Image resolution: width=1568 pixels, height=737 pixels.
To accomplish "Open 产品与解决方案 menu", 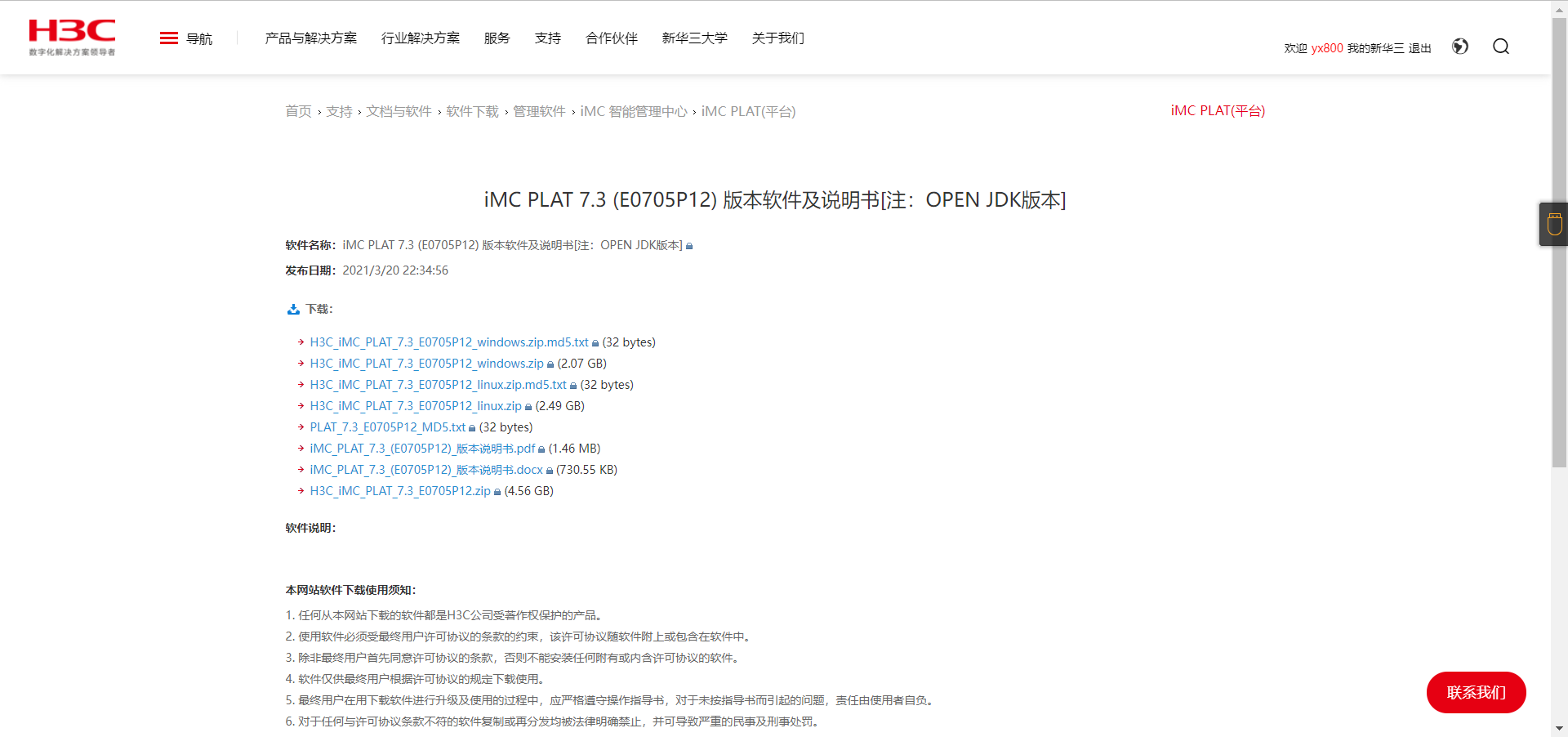I will [311, 38].
